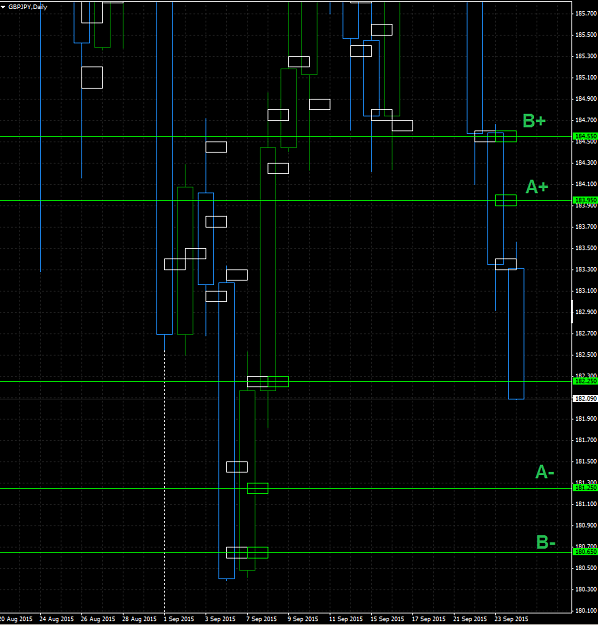Click the green 184.550 price tag
598x625 pixels.
(585, 136)
